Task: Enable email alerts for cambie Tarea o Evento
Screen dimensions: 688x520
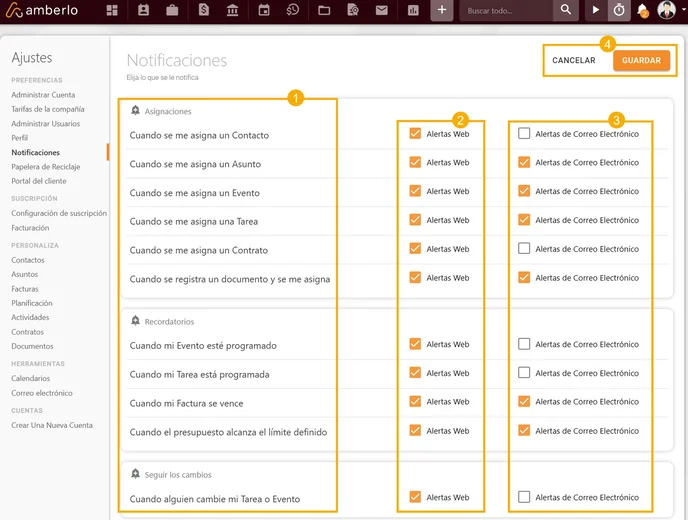Action: coord(524,497)
